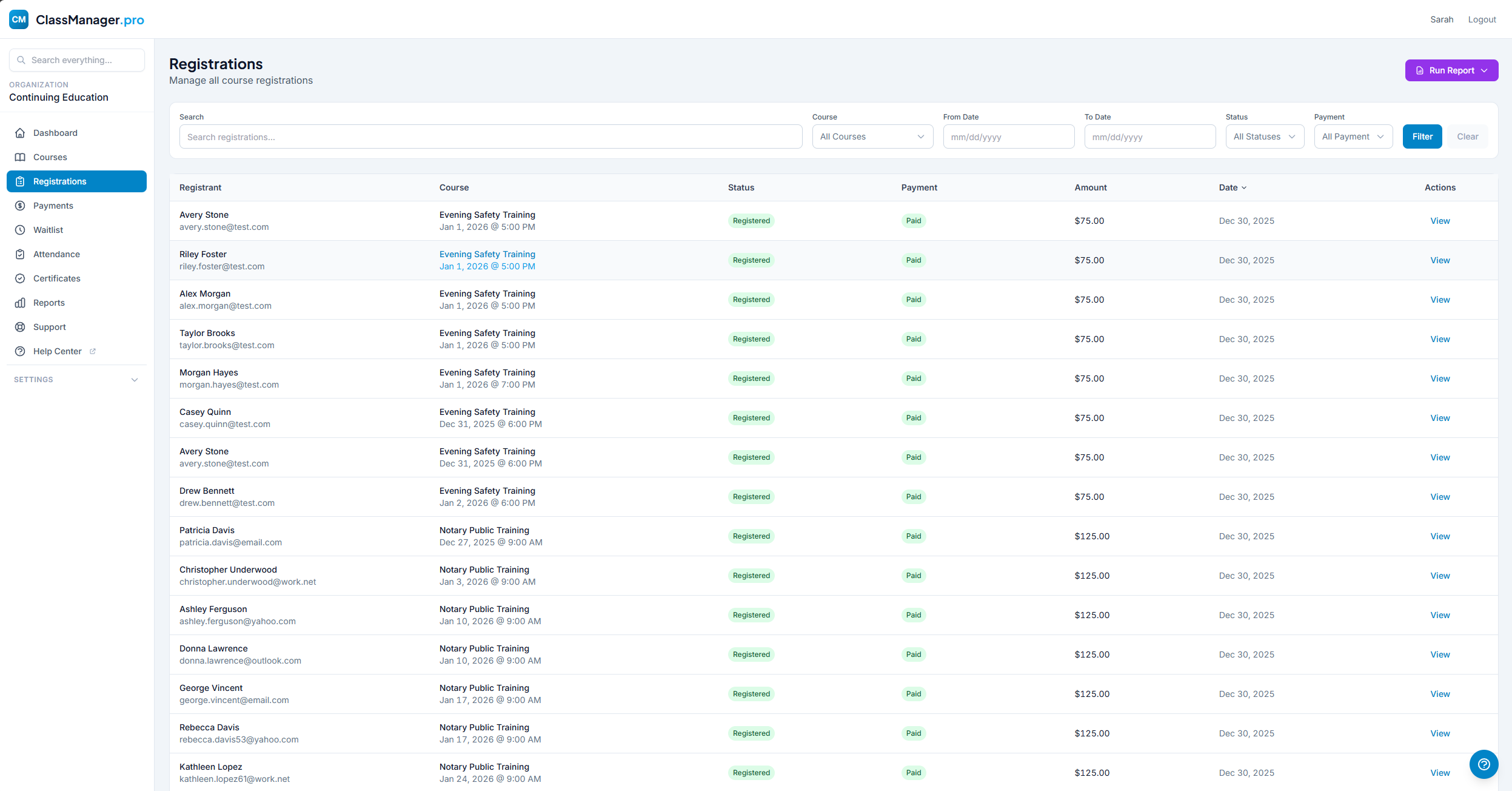This screenshot has height=791, width=1512.
Task: Click the Waitlist clock icon
Action: pos(20,230)
